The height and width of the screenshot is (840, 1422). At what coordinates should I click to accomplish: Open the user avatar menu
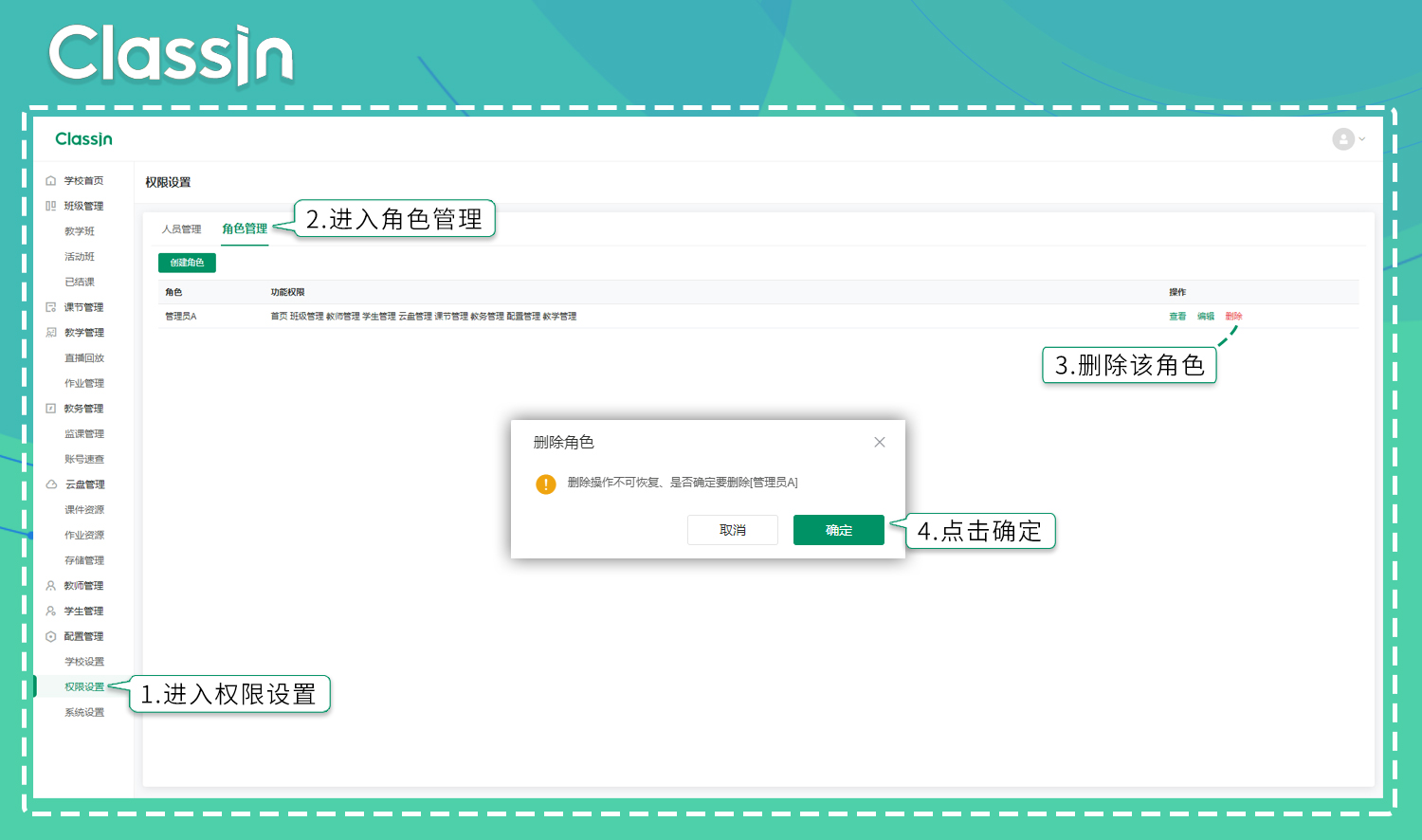pyautogui.click(x=1343, y=139)
